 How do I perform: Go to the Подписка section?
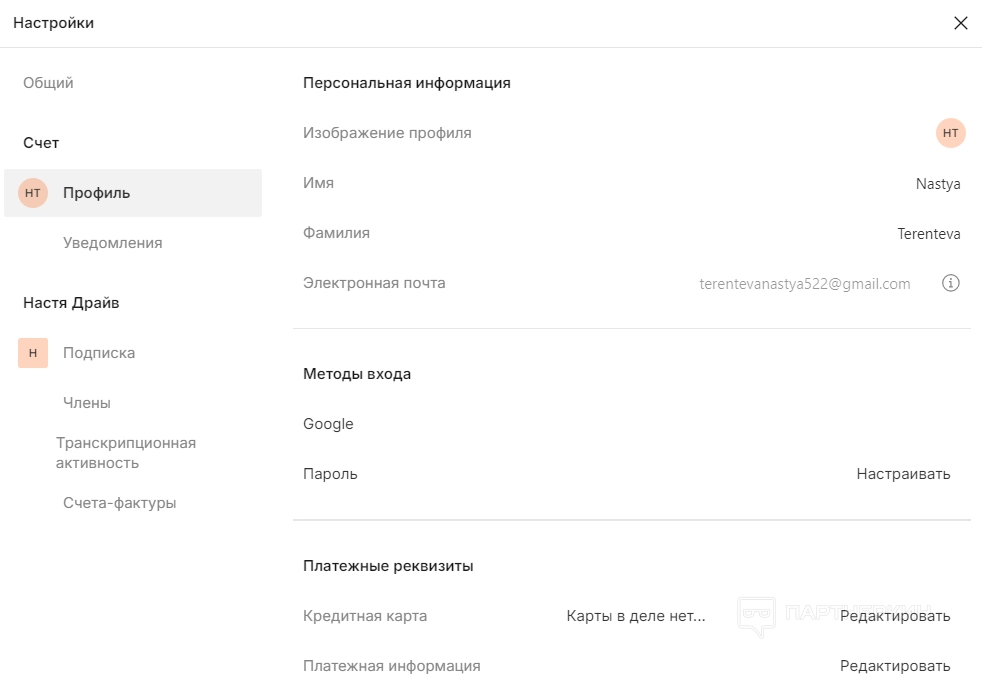(x=99, y=353)
